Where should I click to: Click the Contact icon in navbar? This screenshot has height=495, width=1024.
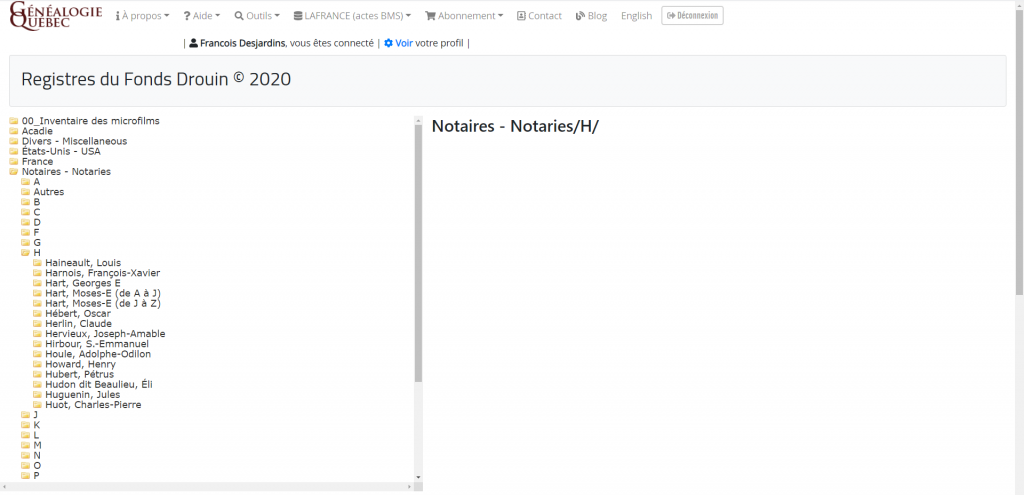521,16
